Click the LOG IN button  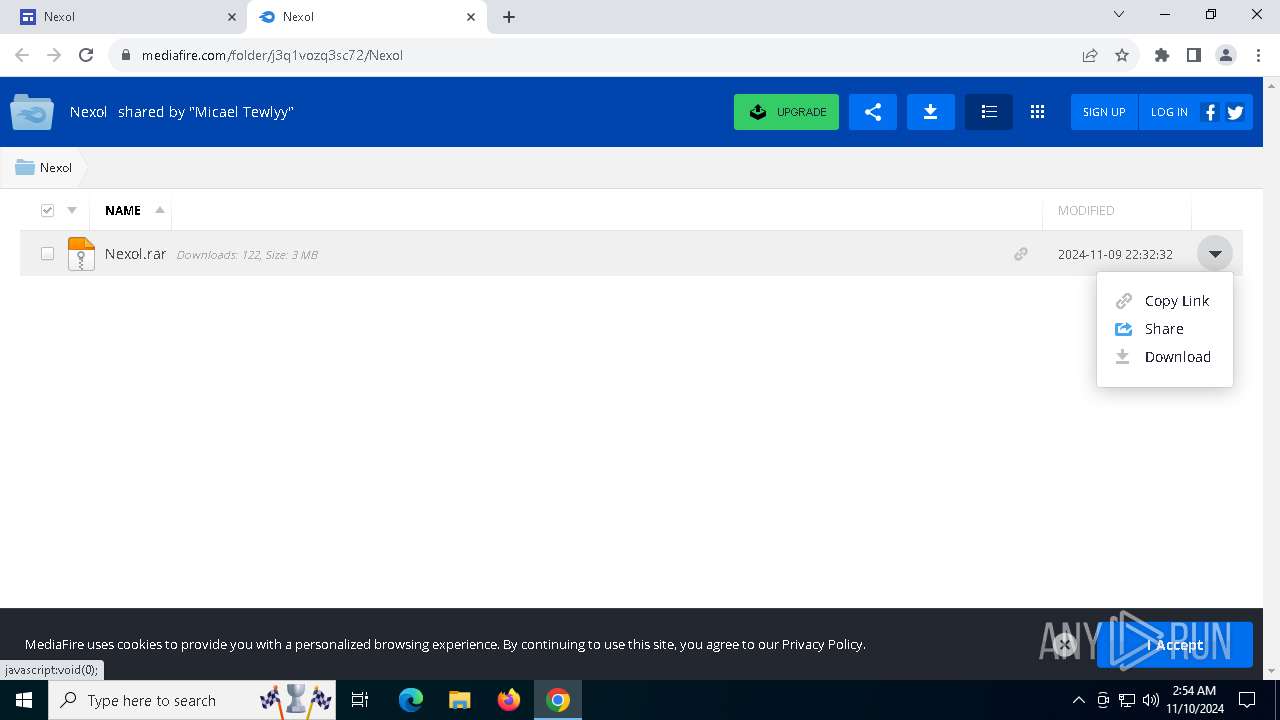click(x=1169, y=112)
